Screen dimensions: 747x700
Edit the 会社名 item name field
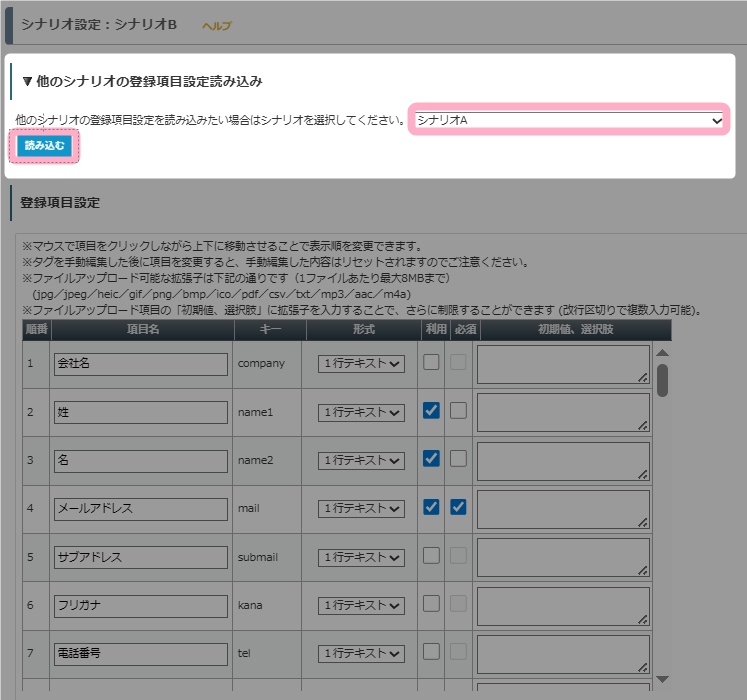pyautogui.click(x=141, y=364)
